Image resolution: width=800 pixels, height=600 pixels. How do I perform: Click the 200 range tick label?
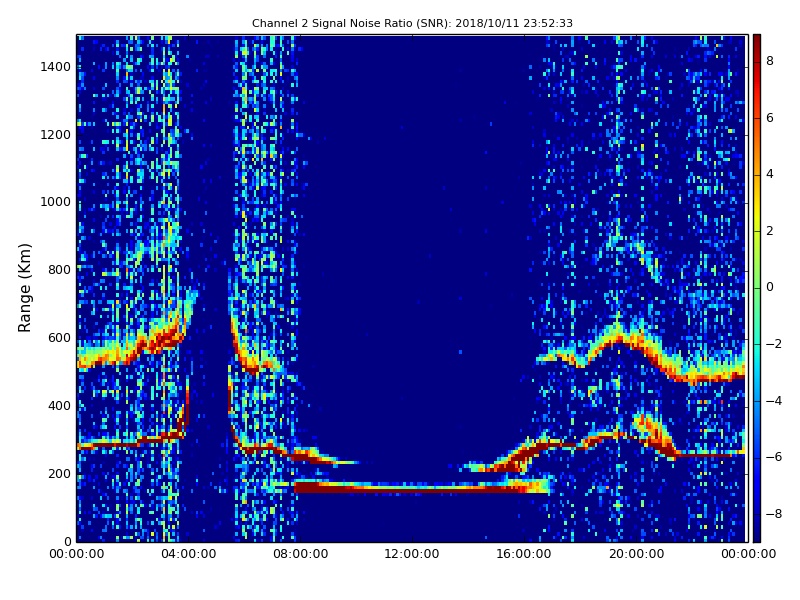tap(59, 473)
